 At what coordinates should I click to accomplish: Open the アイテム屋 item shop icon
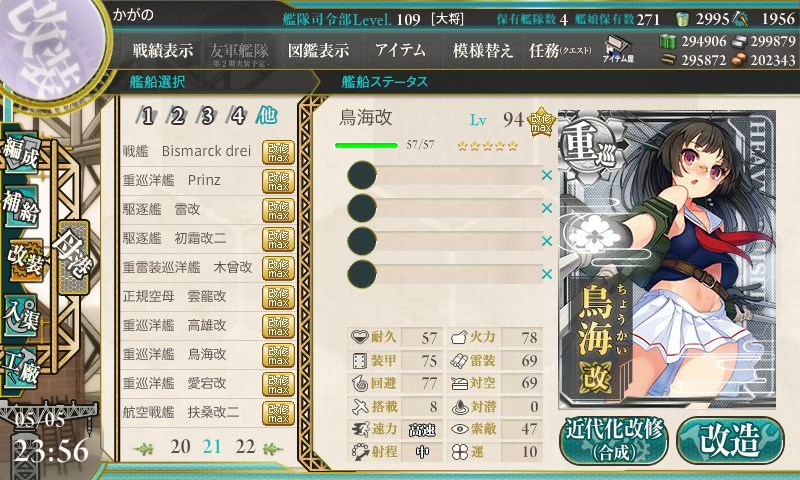tap(618, 49)
